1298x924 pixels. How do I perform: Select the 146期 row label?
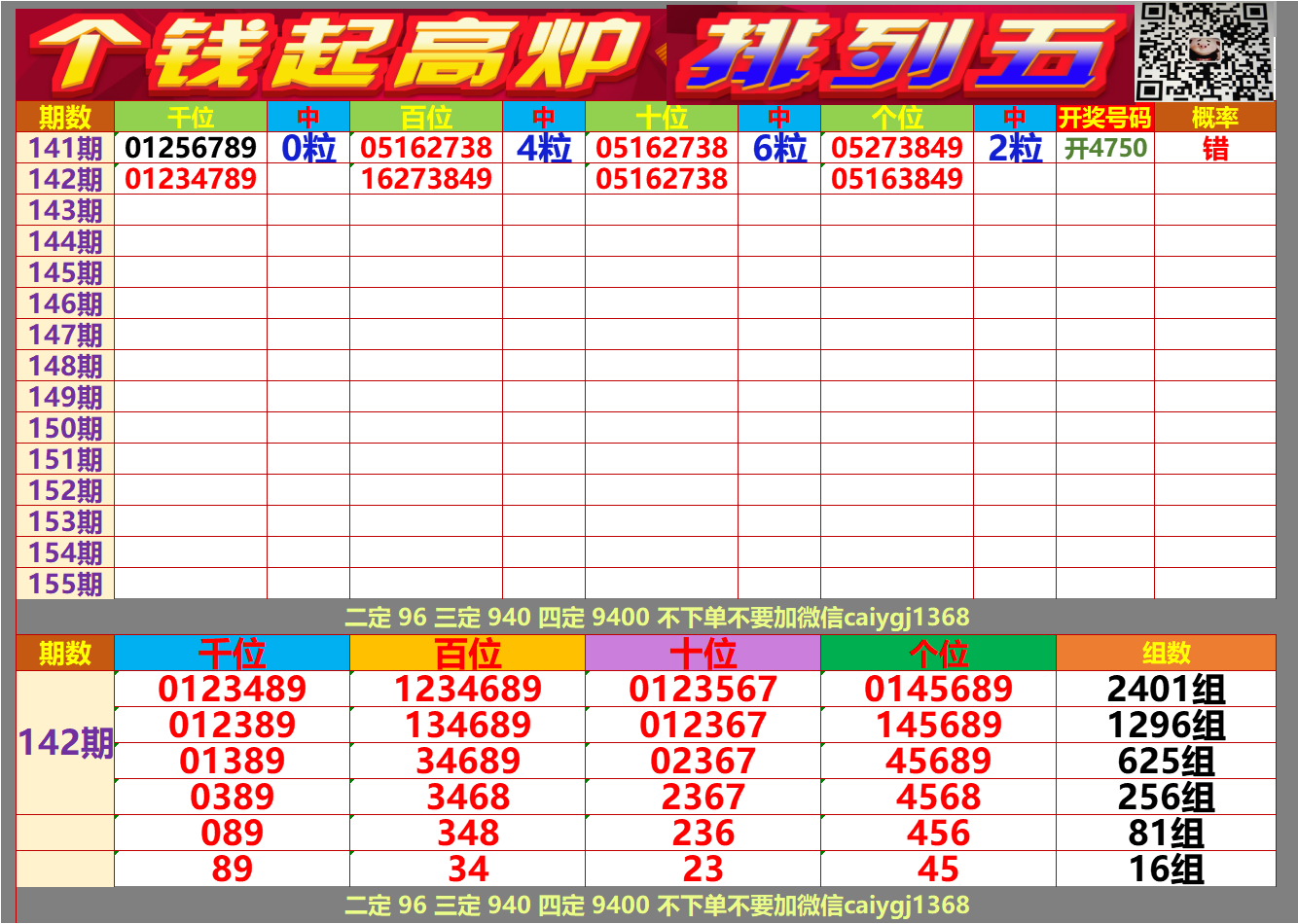point(65,303)
